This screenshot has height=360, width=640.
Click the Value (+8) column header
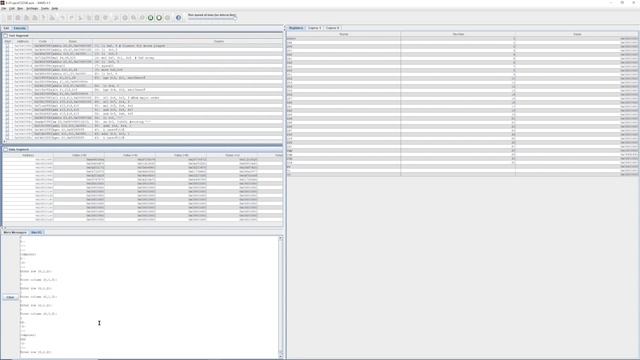[181, 155]
